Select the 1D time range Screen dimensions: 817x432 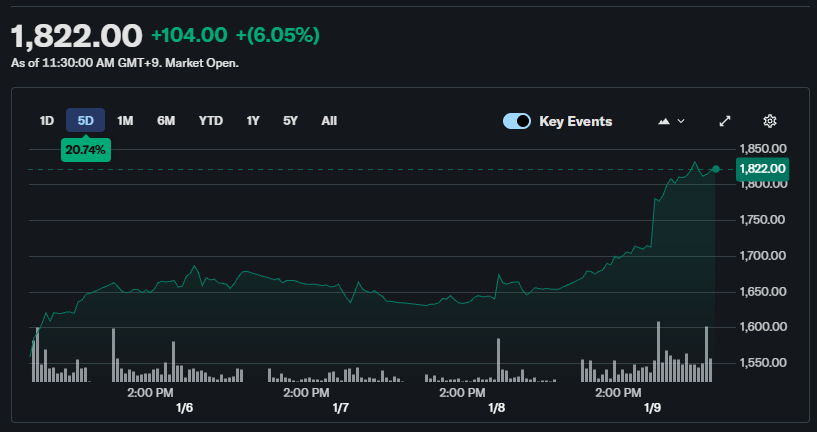[x=47, y=121]
